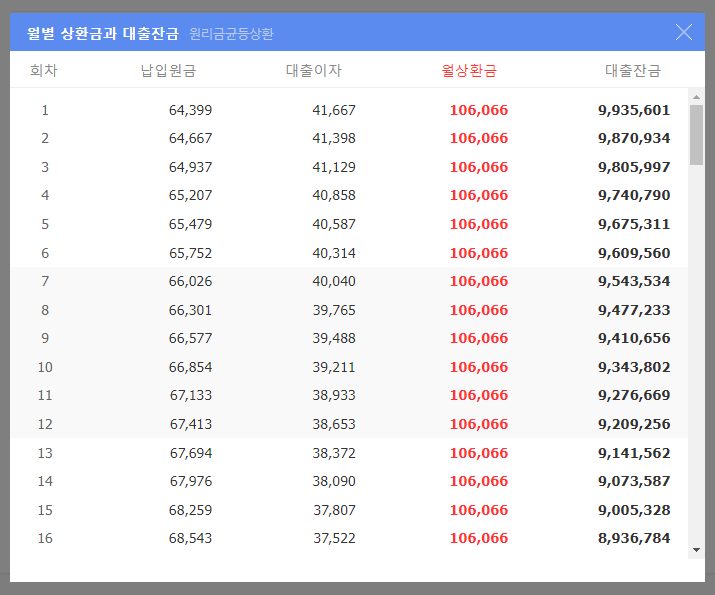Viewport: 715px width, 595px height.
Task: Select balance 9,005,328
Action: point(634,510)
